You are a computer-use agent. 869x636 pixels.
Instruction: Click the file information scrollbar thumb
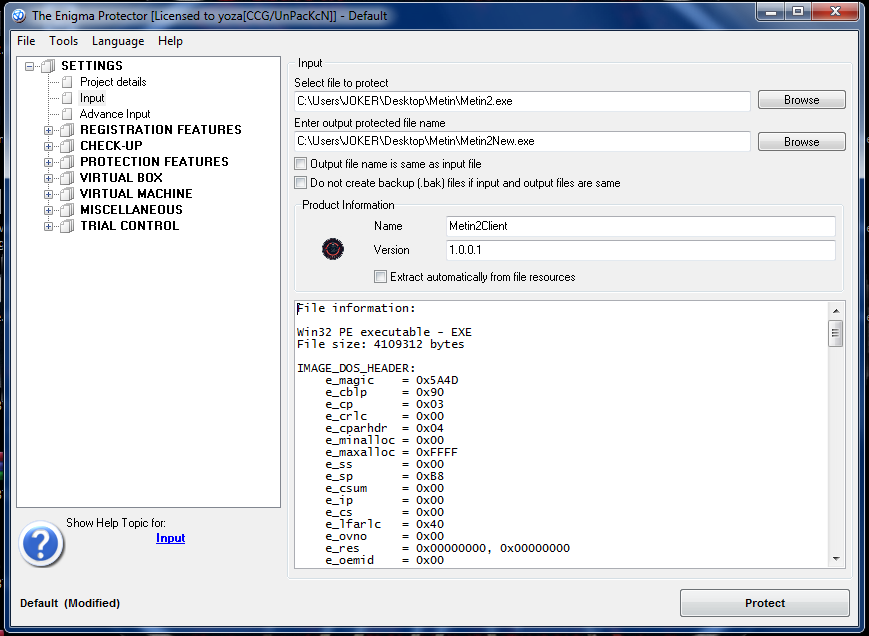pos(836,334)
